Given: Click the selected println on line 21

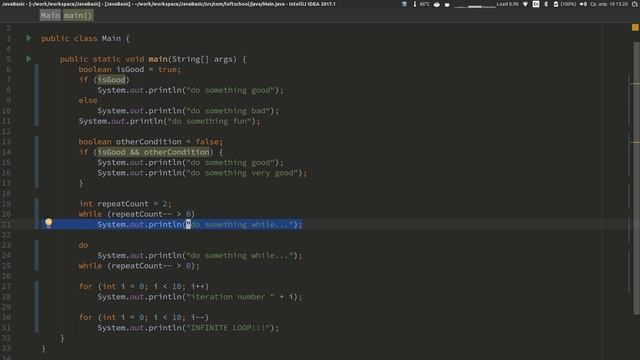Looking at the screenshot, I should point(200,224).
